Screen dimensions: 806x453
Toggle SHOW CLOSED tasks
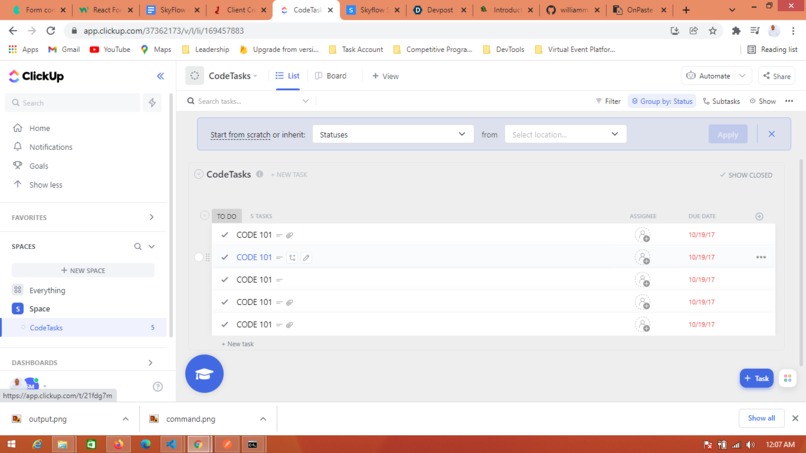[746, 175]
